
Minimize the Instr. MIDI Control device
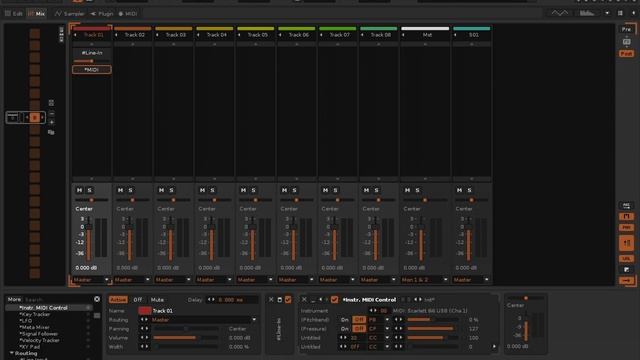(313, 300)
